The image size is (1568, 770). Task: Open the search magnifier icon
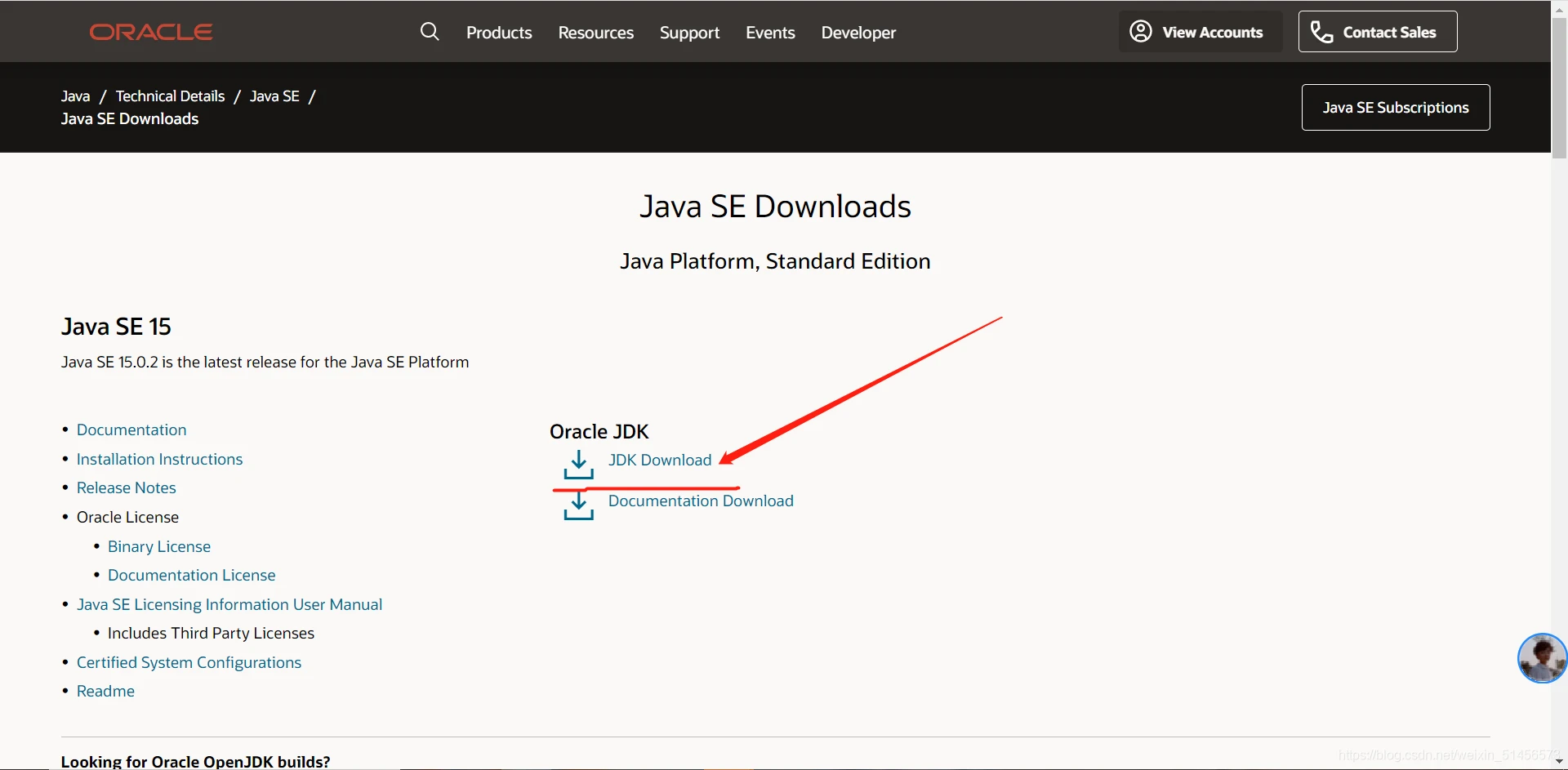pos(430,32)
